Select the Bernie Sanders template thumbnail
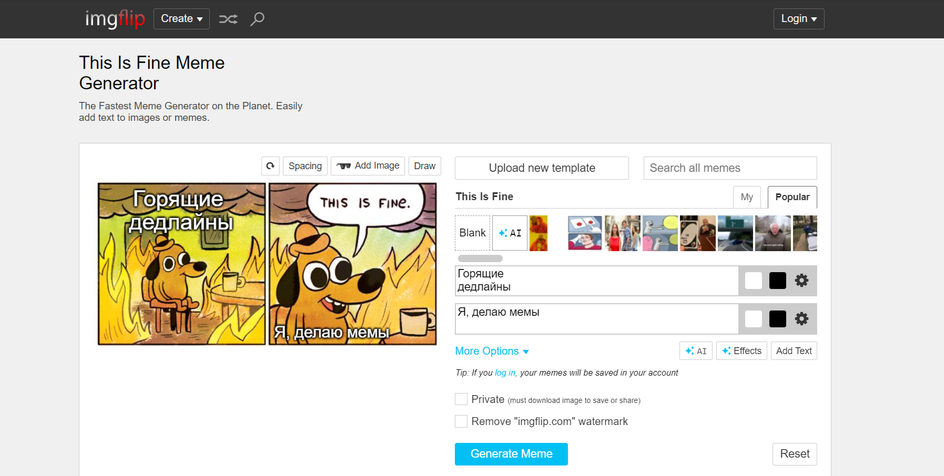 (773, 233)
